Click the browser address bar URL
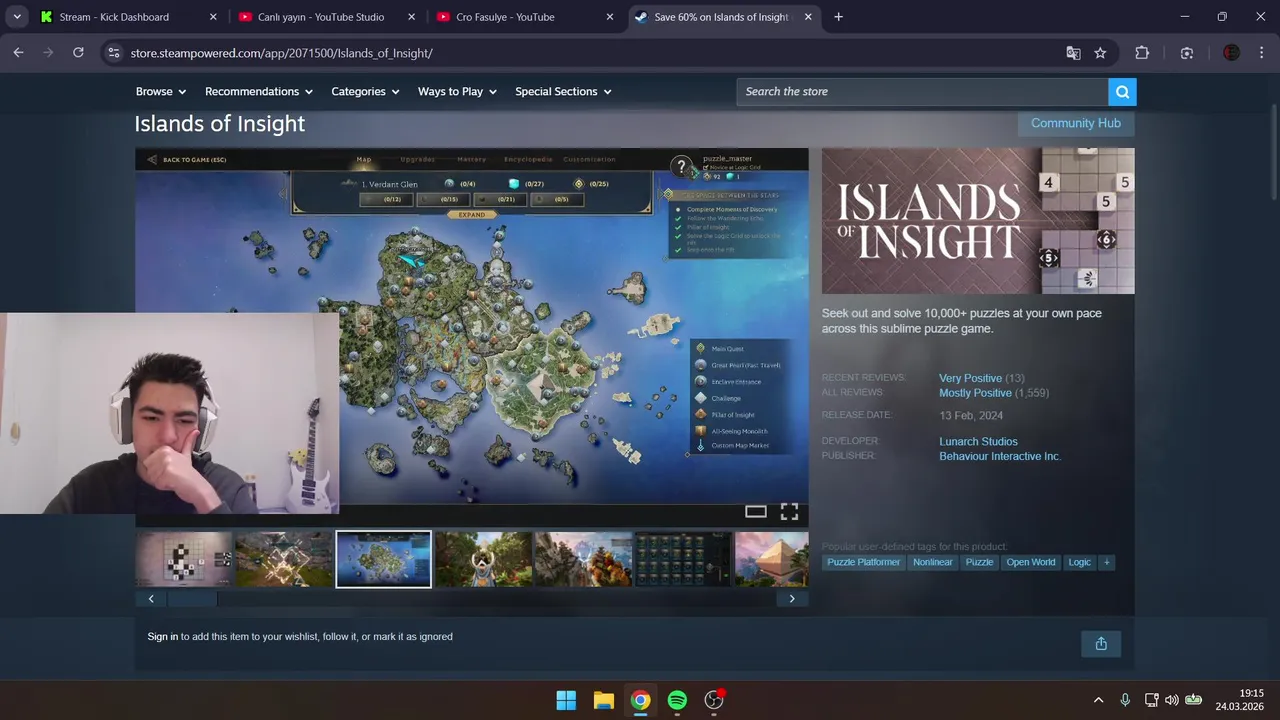 [x=281, y=53]
